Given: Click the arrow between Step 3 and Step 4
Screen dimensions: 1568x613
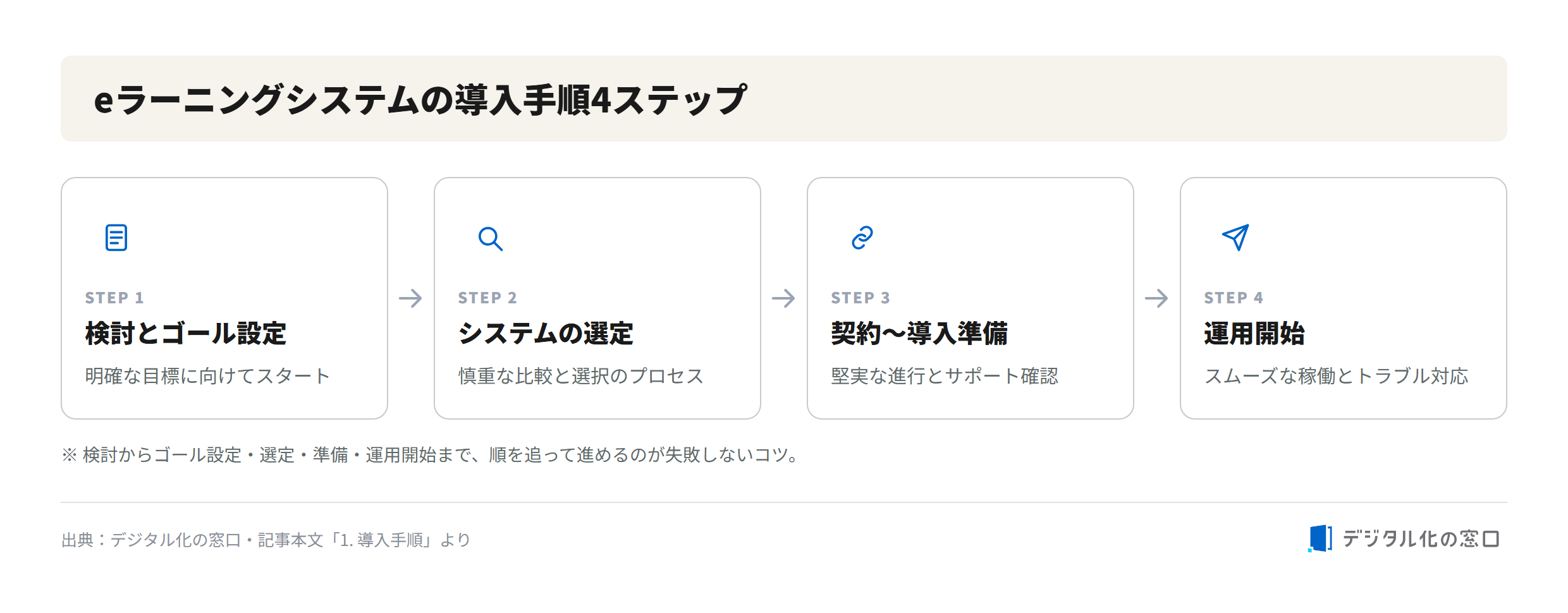Looking at the screenshot, I should coord(1156,298).
